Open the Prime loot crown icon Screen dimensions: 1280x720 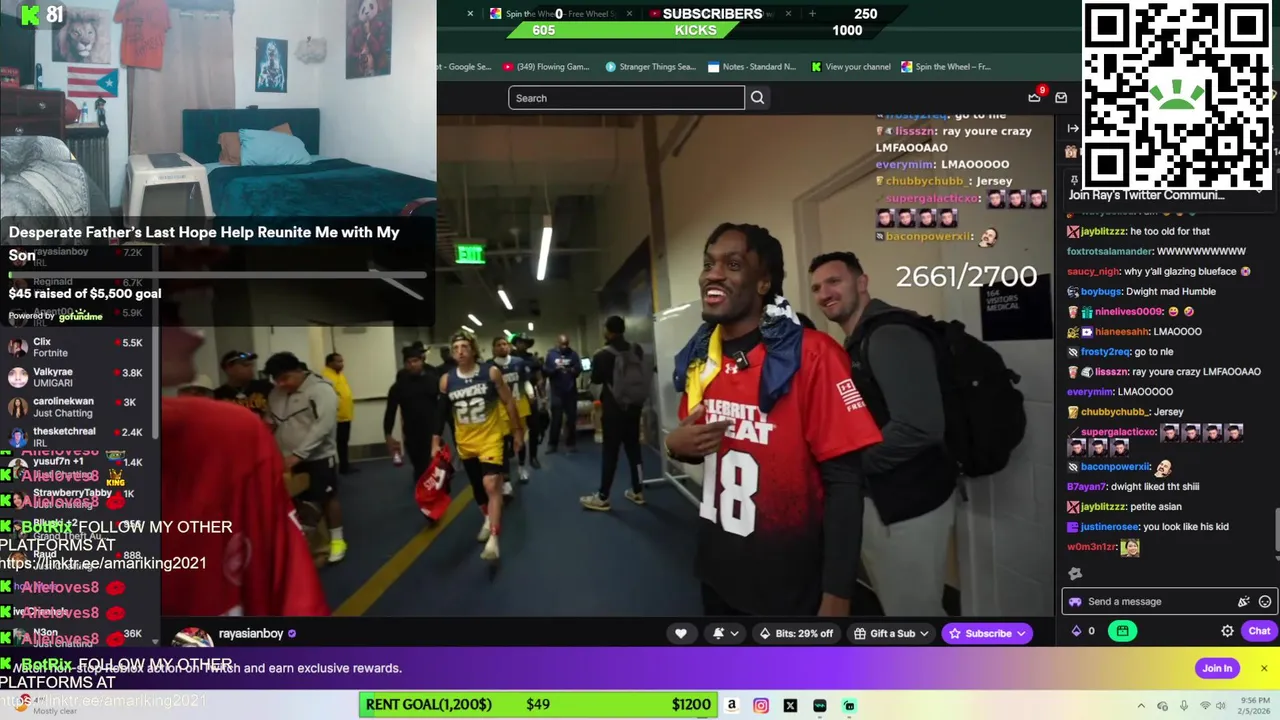[x=1034, y=97]
